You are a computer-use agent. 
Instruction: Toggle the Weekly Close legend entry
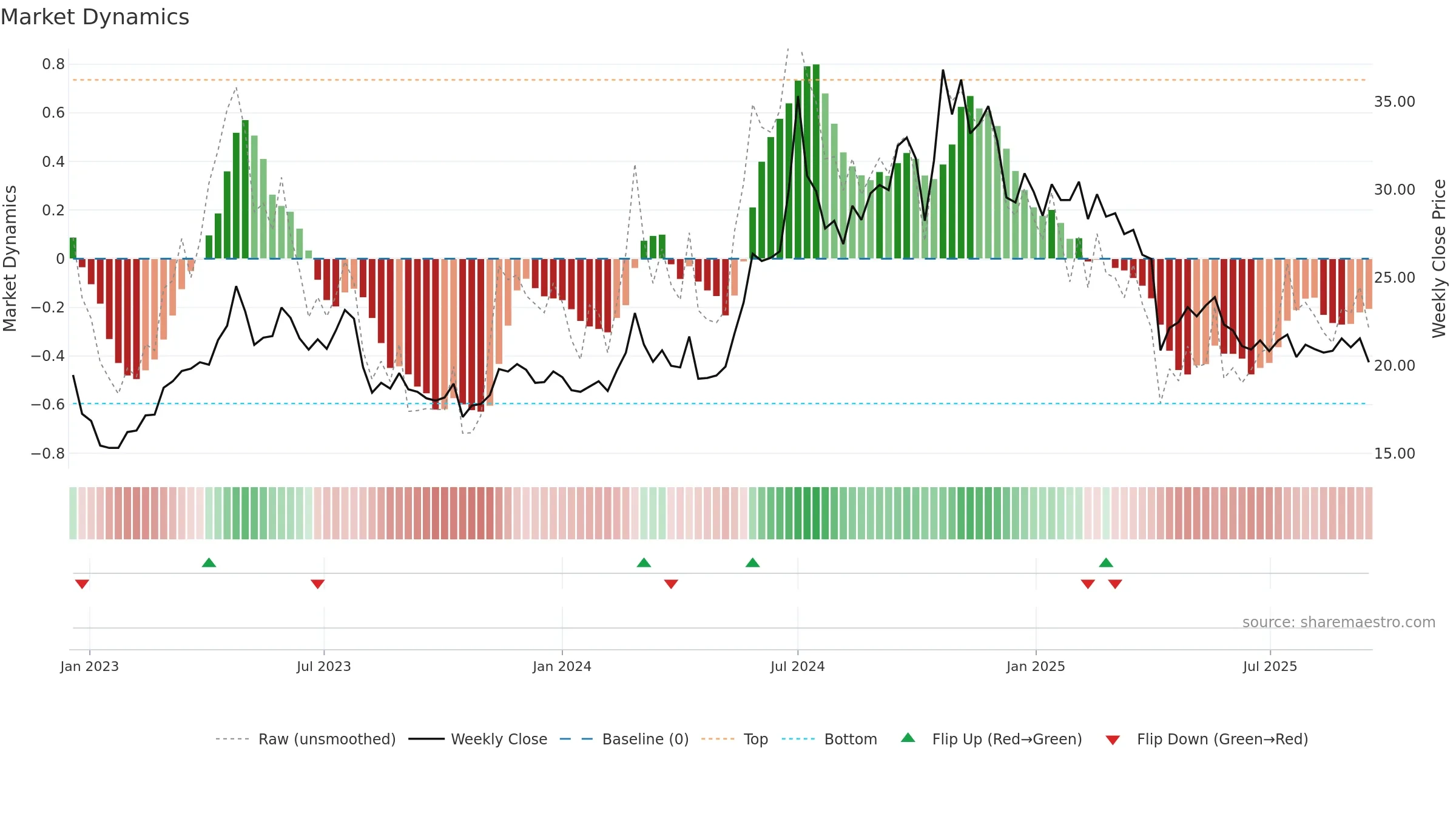pyautogui.click(x=478, y=739)
